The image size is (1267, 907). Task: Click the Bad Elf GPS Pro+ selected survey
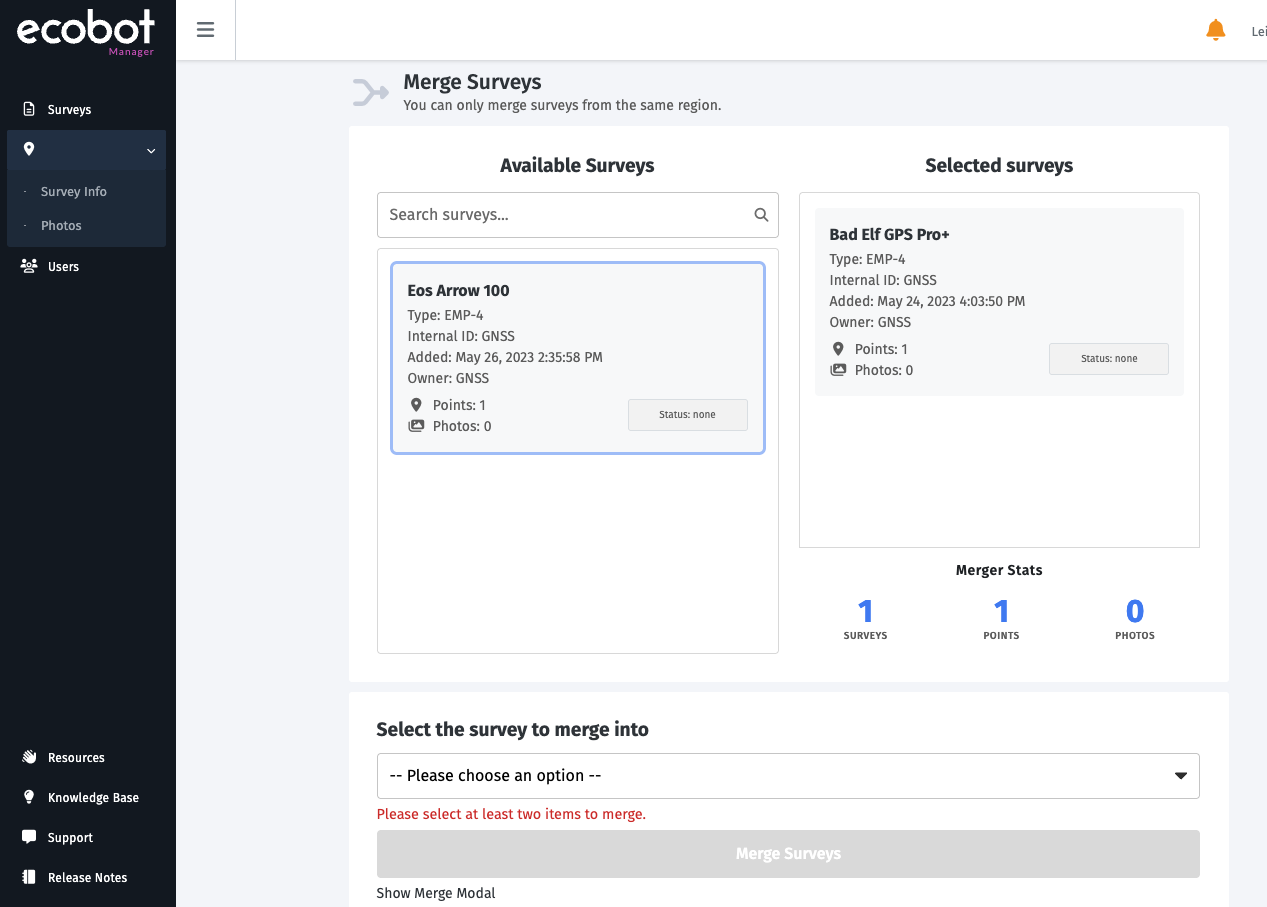(x=999, y=302)
